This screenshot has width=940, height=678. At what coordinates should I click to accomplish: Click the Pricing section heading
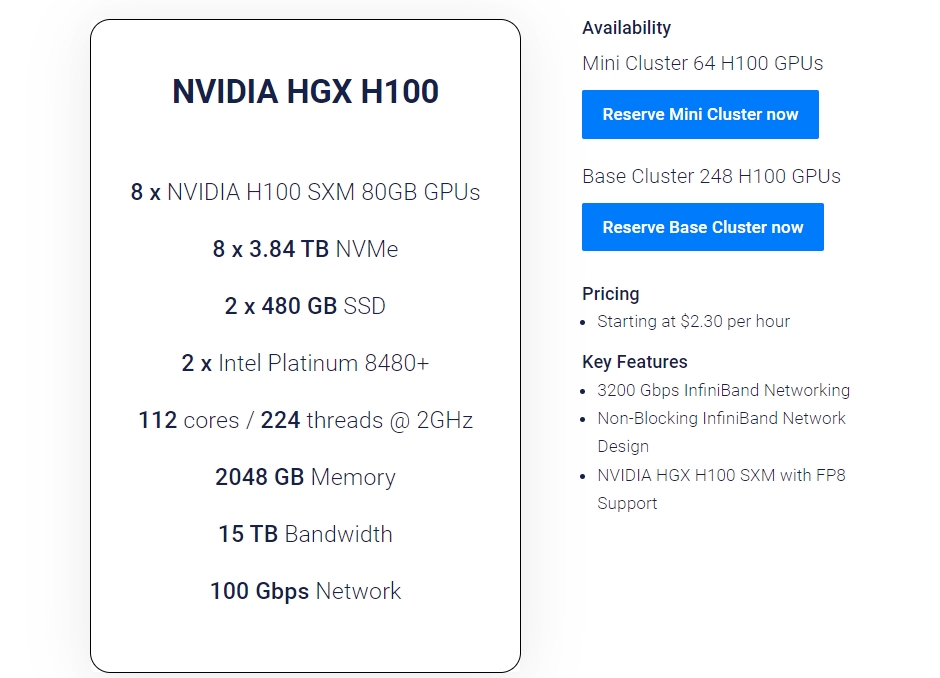(610, 294)
